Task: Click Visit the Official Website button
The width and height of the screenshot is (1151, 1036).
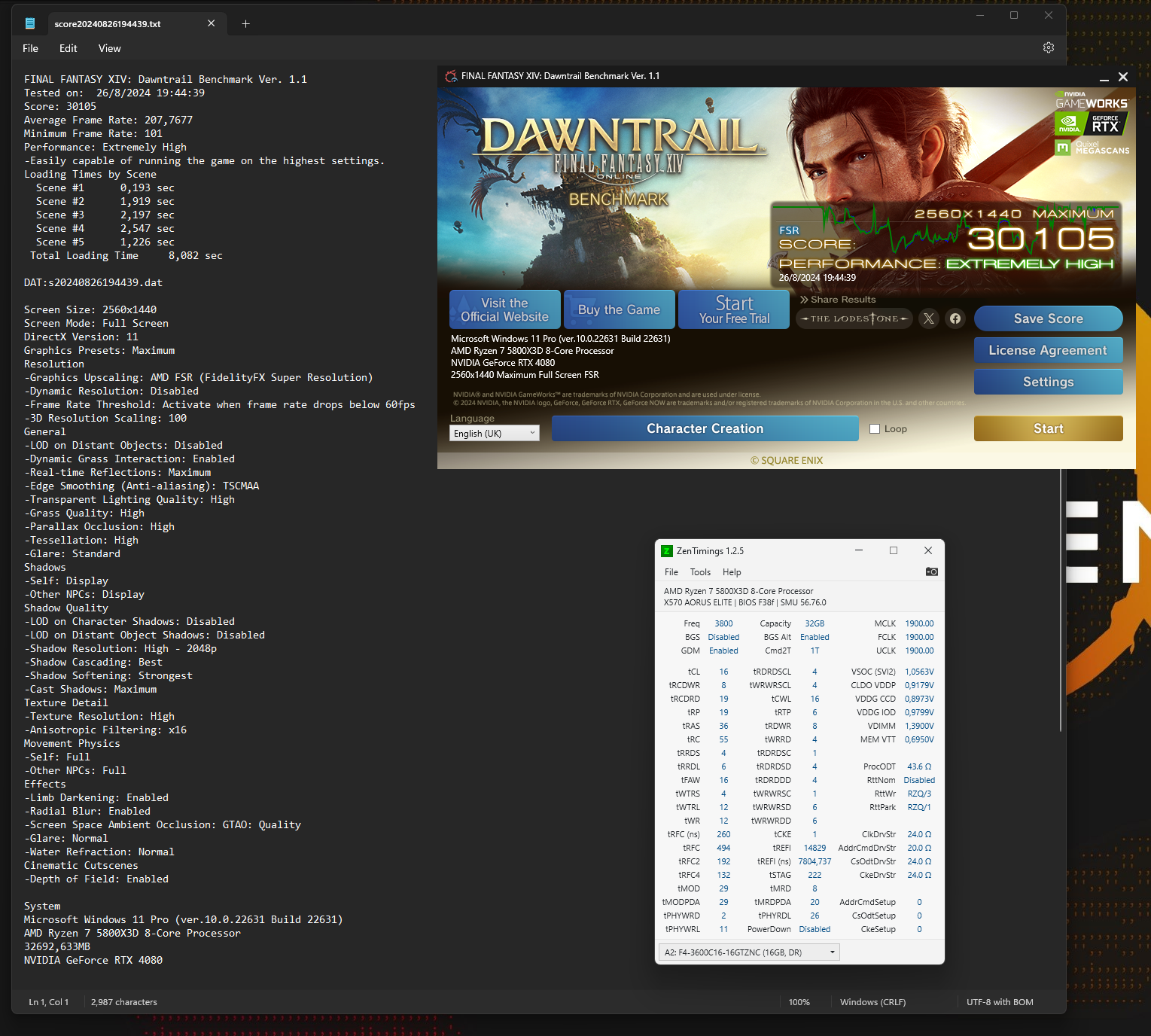Action: coord(505,309)
